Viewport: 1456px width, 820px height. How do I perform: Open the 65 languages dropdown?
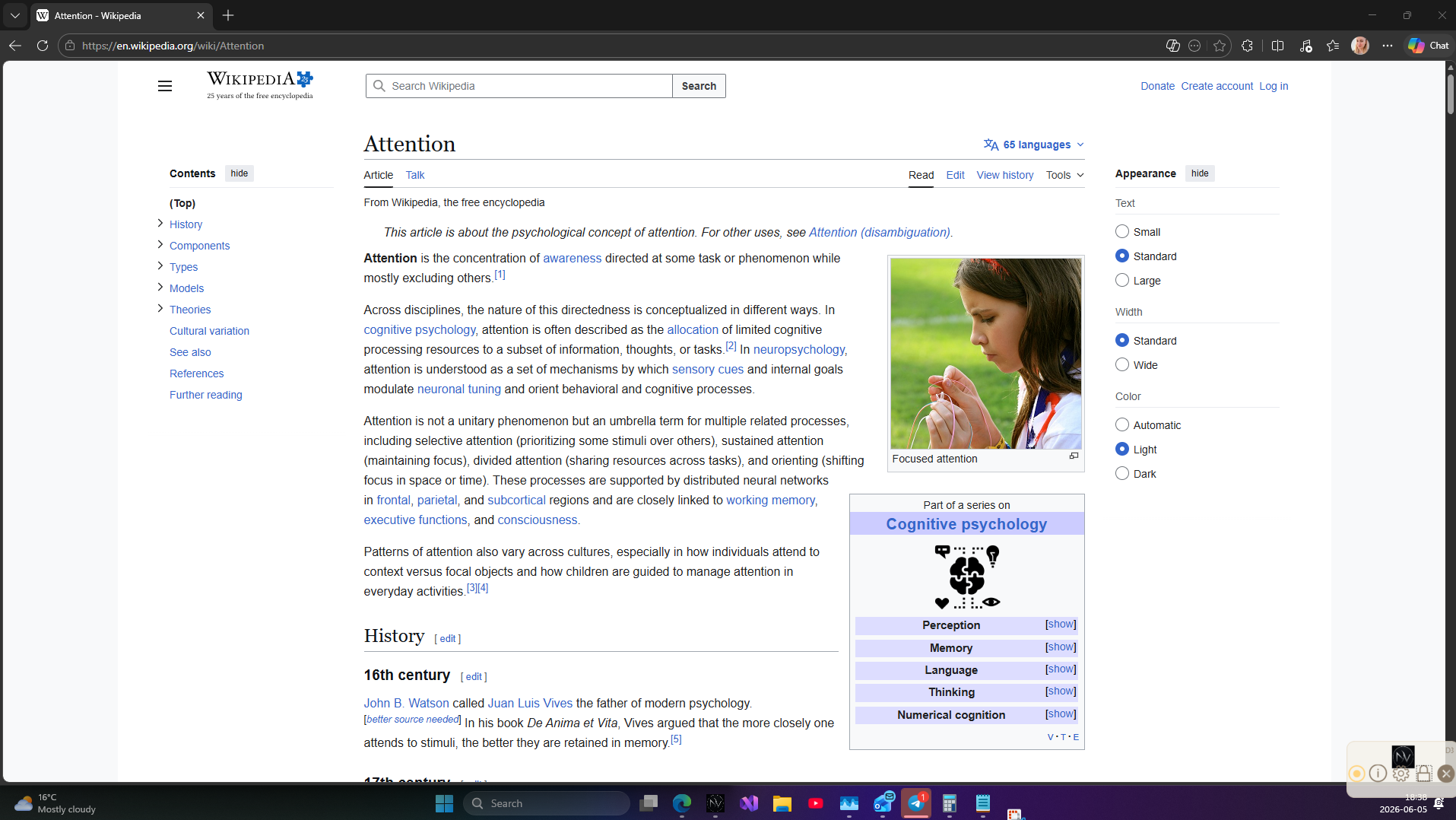(1034, 145)
